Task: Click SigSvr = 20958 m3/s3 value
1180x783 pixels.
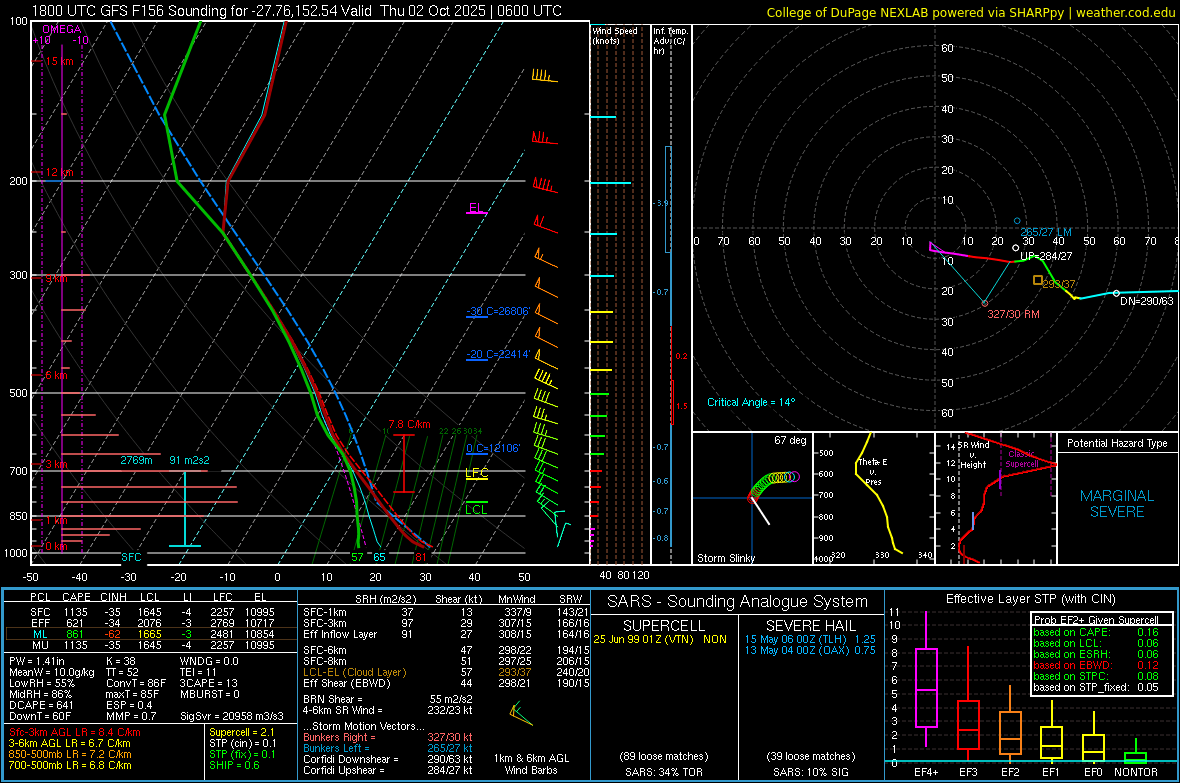Action: (232, 716)
